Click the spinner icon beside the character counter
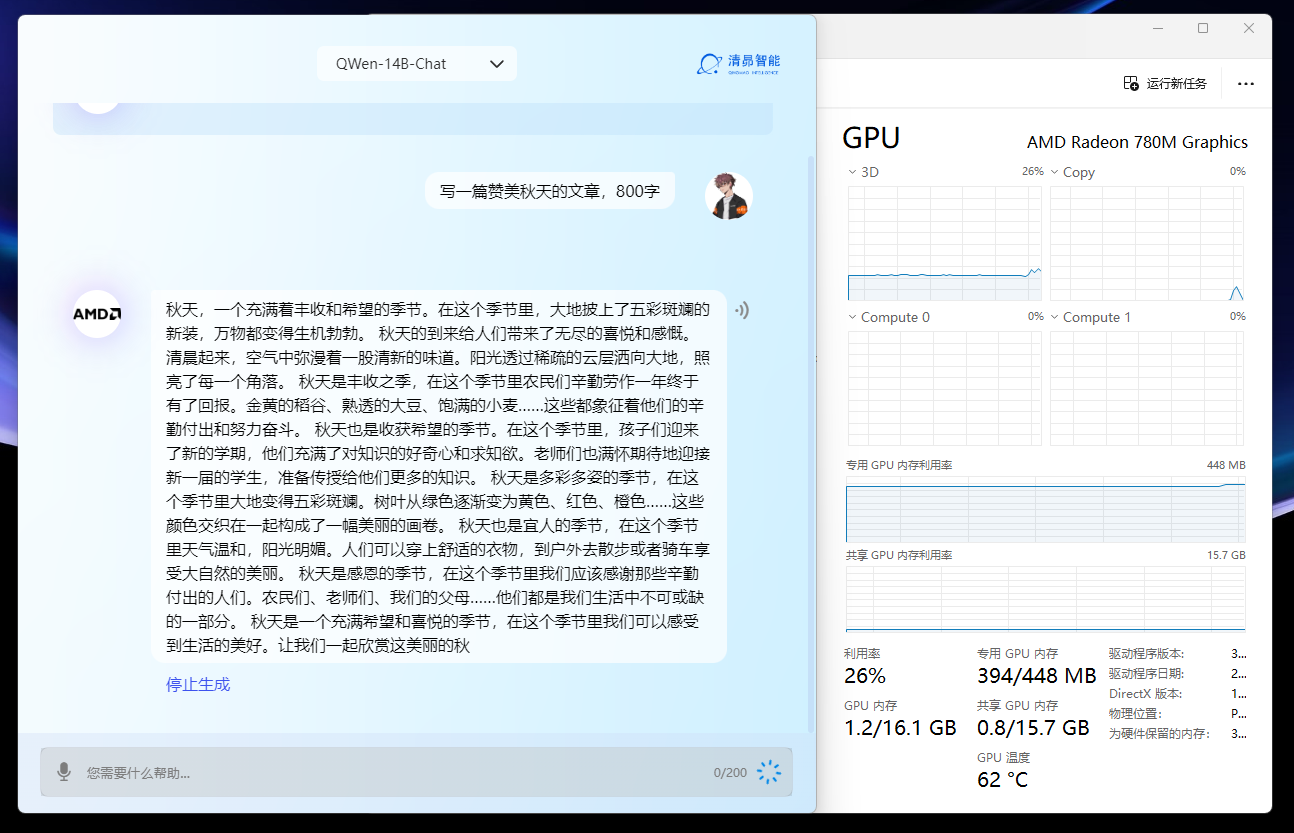 [x=768, y=771]
